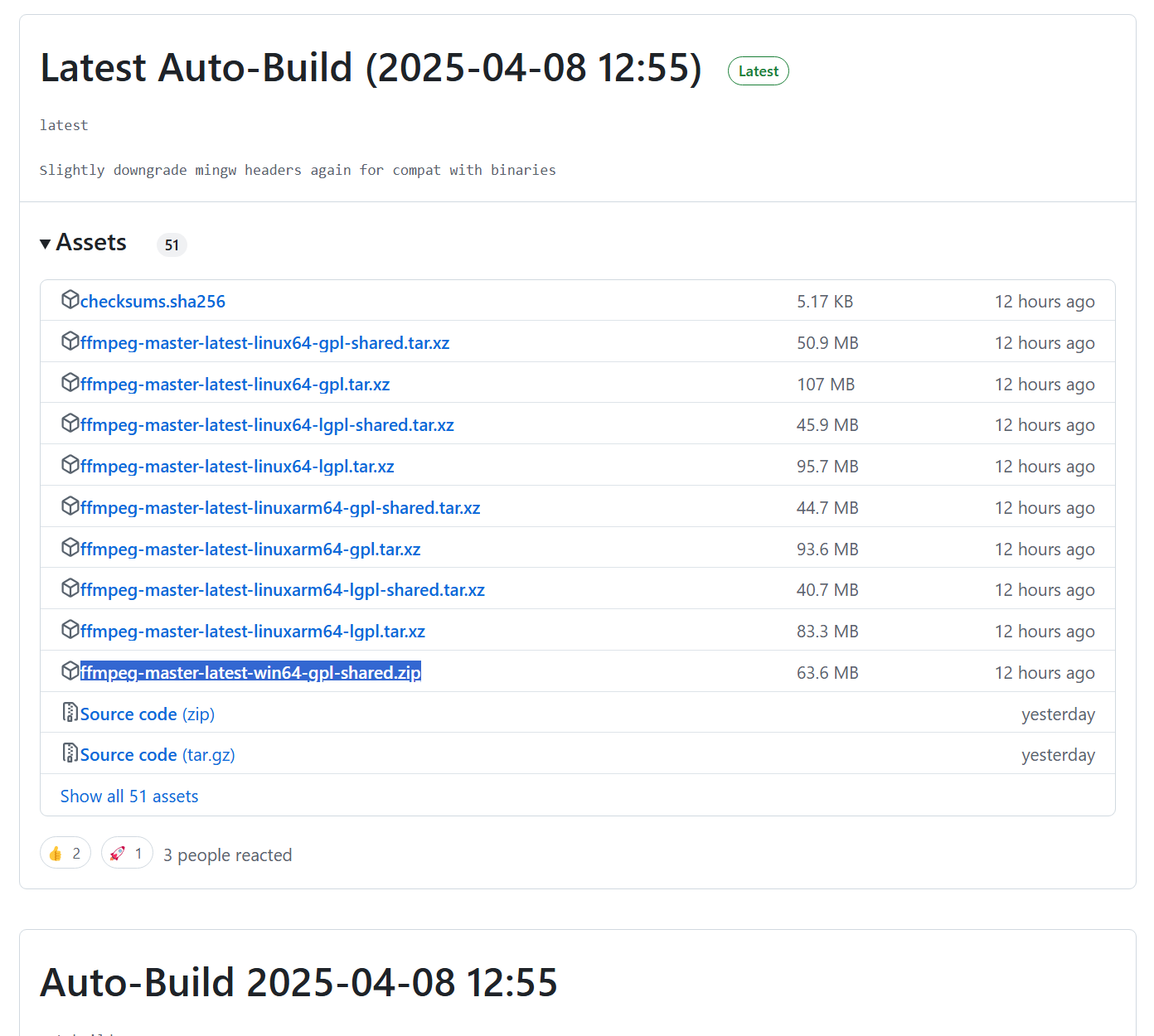Click the zip file icon beside Source code (zip)
Image resolution: width=1154 pixels, height=1036 pixels.
point(70,712)
